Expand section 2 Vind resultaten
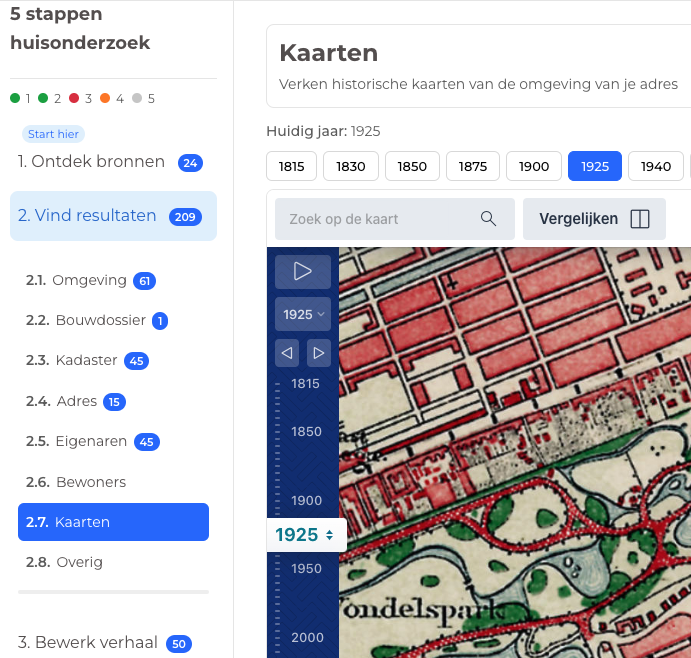The image size is (691, 658). point(88,216)
